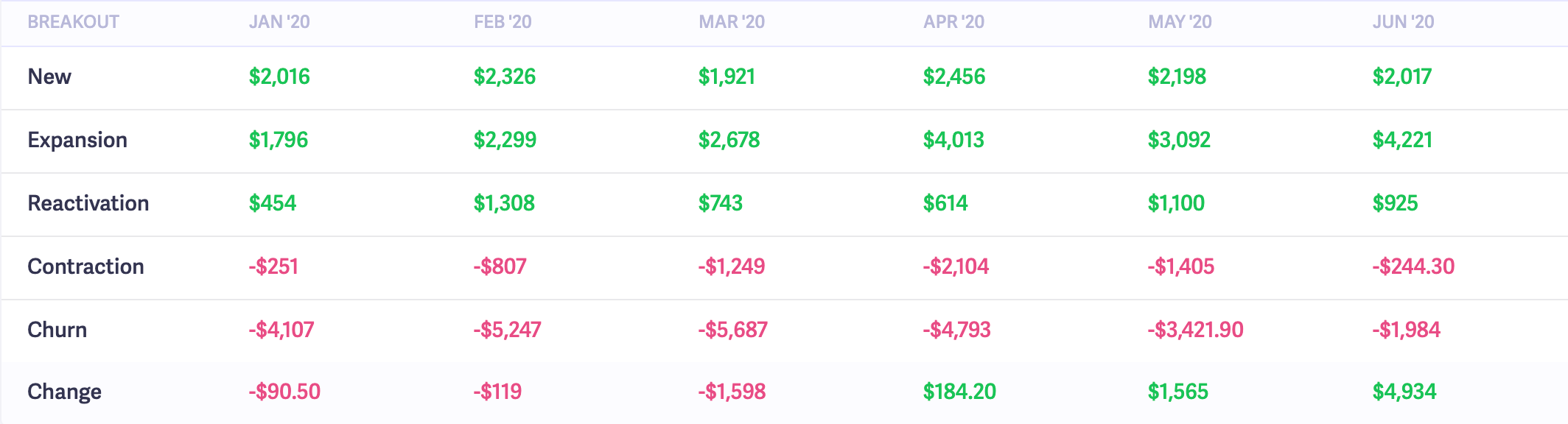Select the JUN '20 column header
The width and height of the screenshot is (1568, 424).
coord(1403,22)
